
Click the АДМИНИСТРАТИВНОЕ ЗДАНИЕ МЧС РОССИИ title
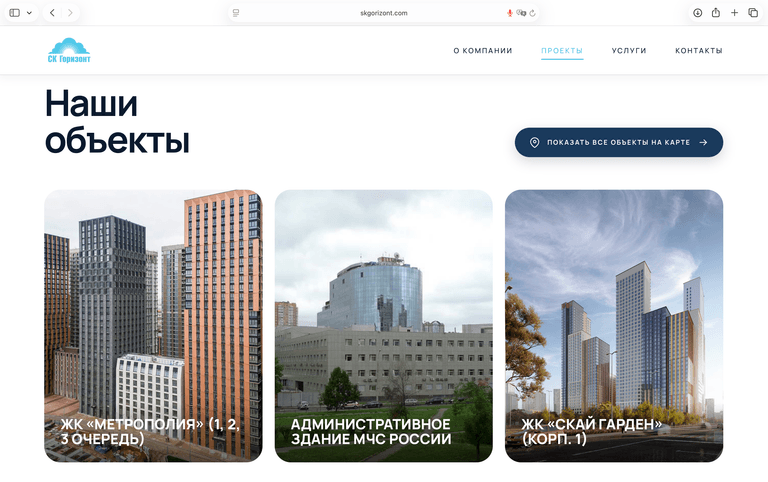[371, 431]
